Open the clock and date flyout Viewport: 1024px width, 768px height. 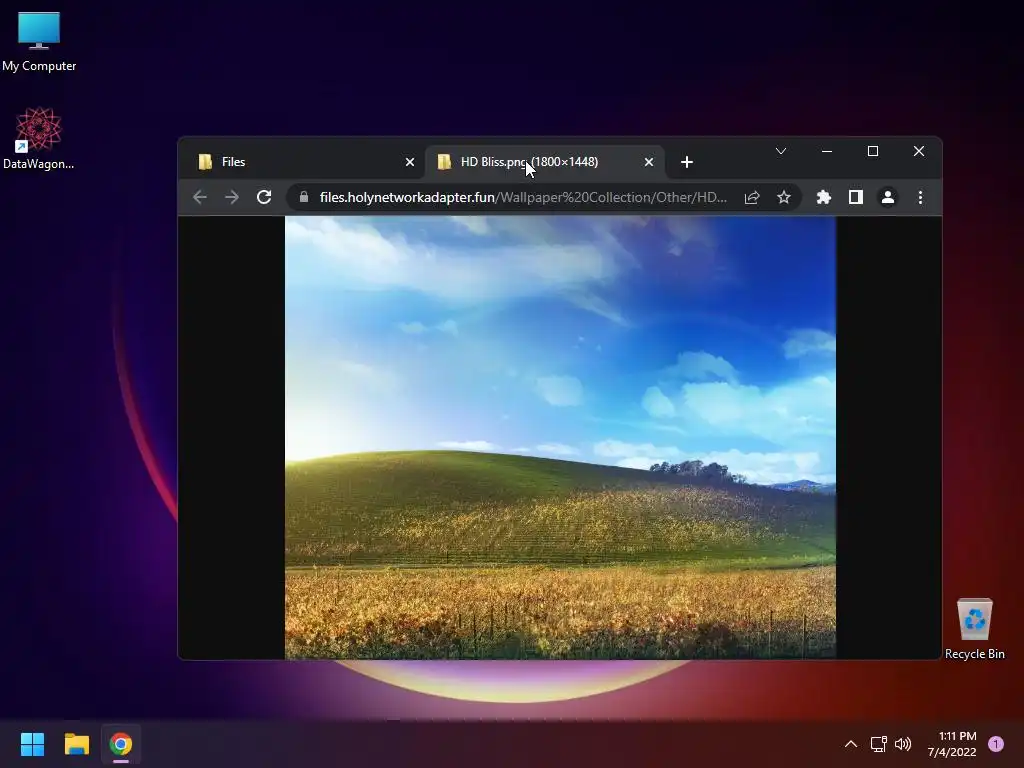pyautogui.click(x=952, y=744)
